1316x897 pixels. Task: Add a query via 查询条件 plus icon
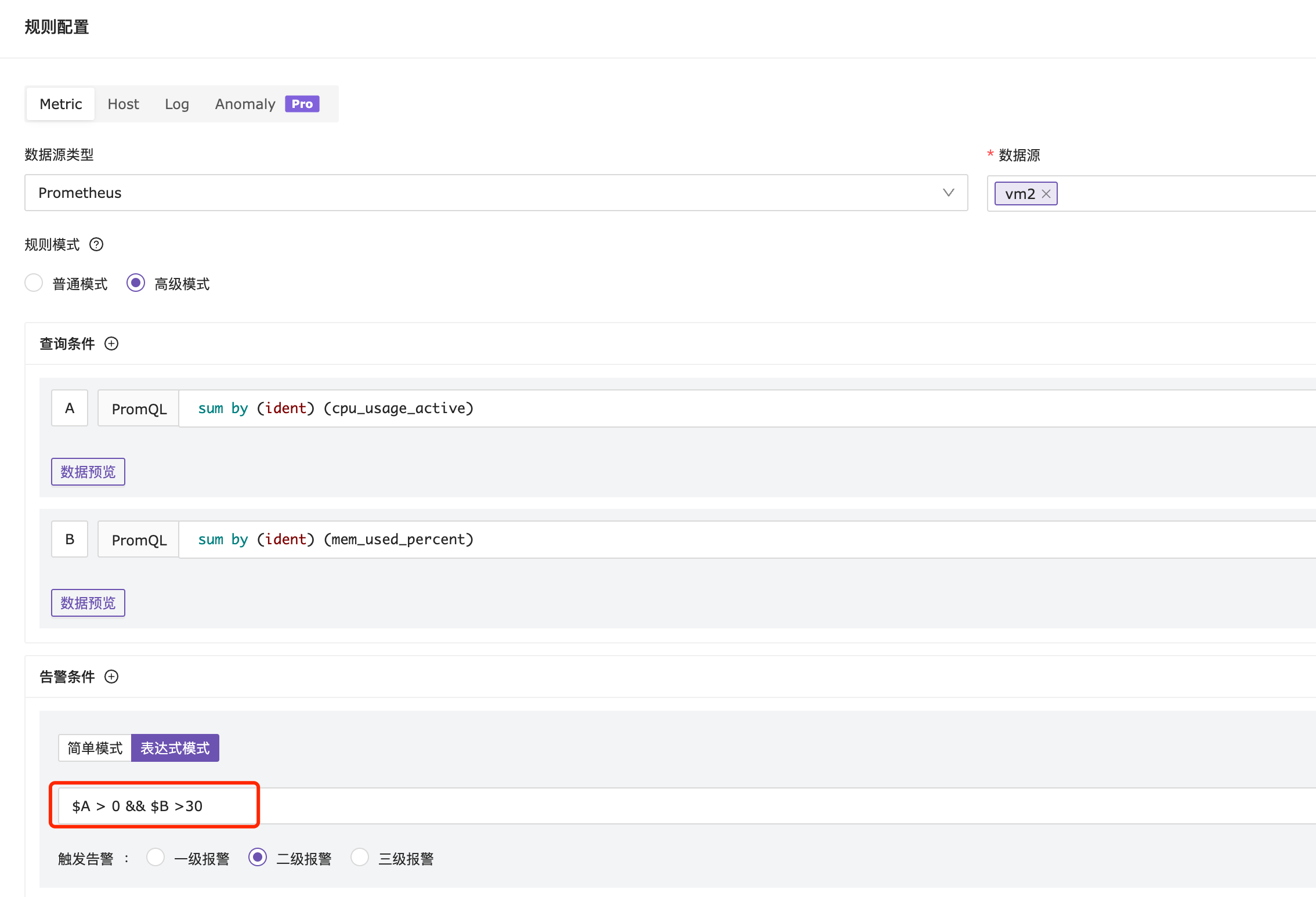[x=111, y=343]
